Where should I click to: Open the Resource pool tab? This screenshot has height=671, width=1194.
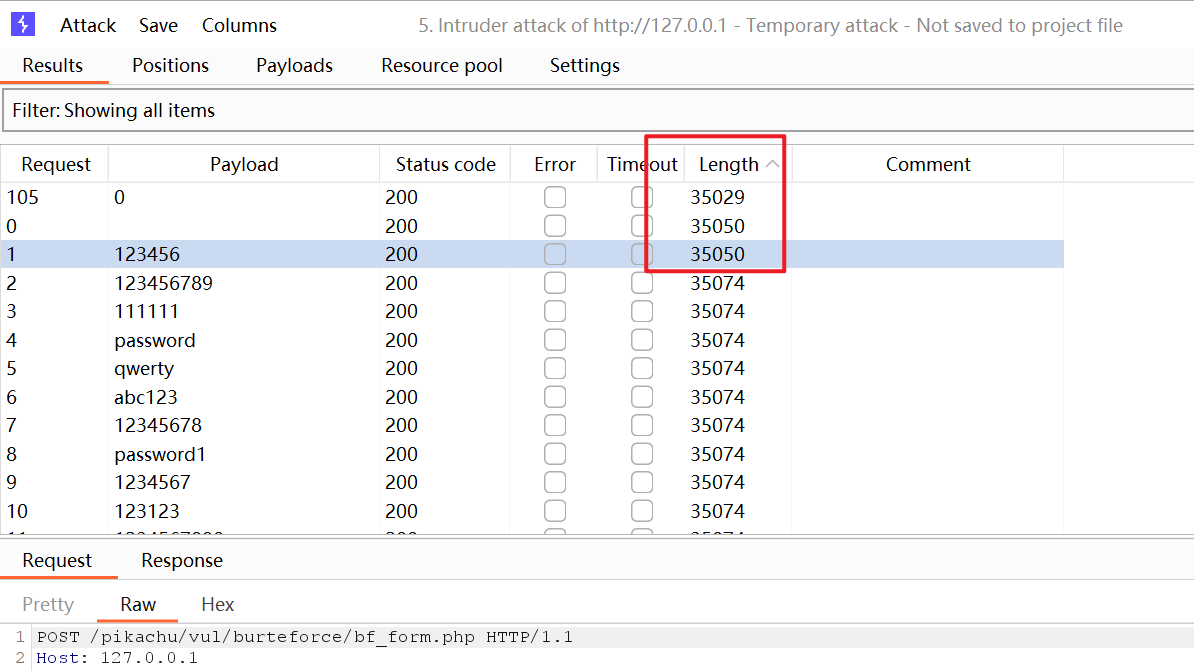click(441, 66)
